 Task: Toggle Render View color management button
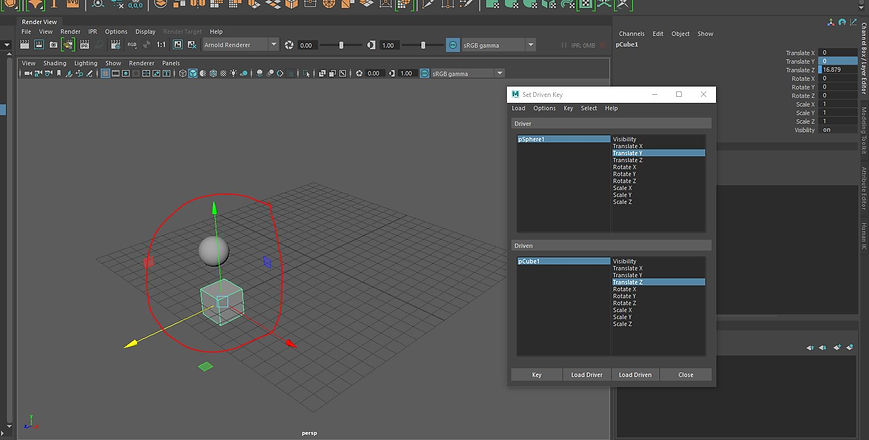pos(453,45)
